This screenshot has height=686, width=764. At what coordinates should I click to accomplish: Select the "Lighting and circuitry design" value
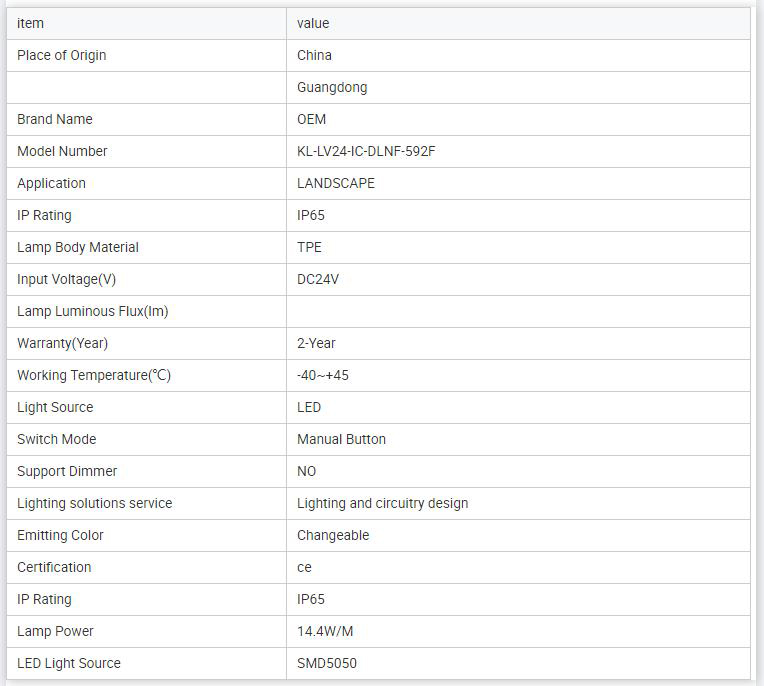[382, 503]
